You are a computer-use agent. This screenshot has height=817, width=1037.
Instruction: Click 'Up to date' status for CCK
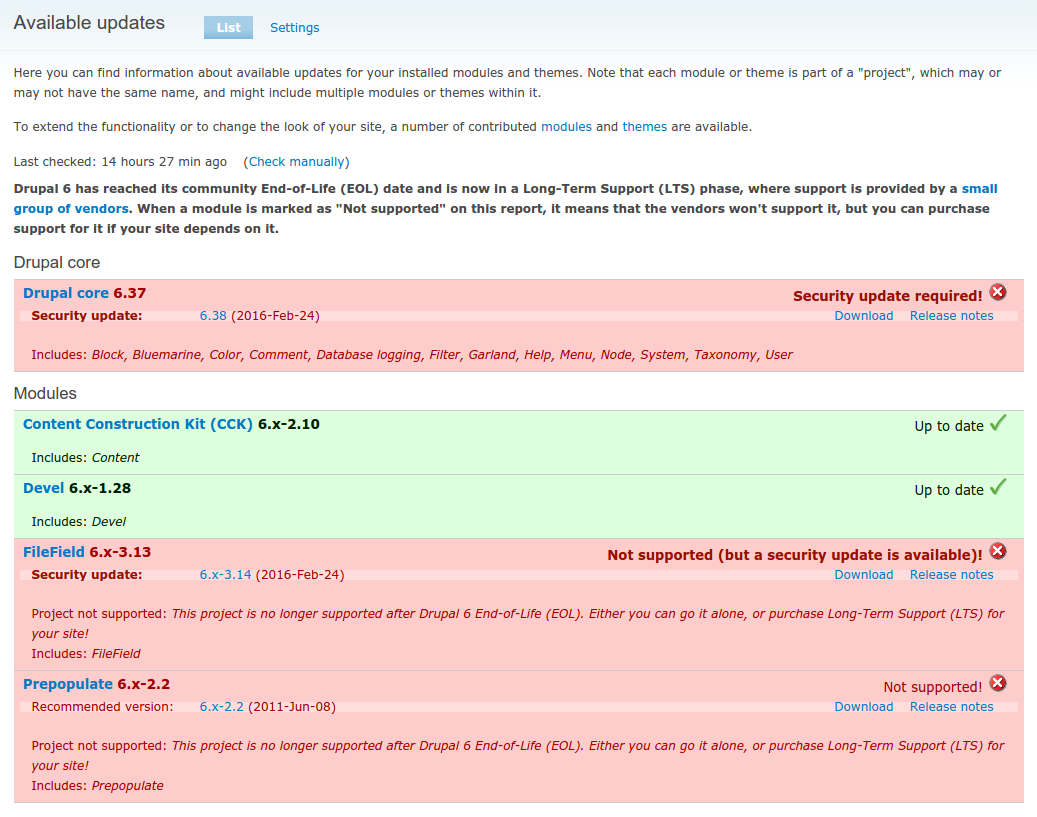[x=948, y=426]
